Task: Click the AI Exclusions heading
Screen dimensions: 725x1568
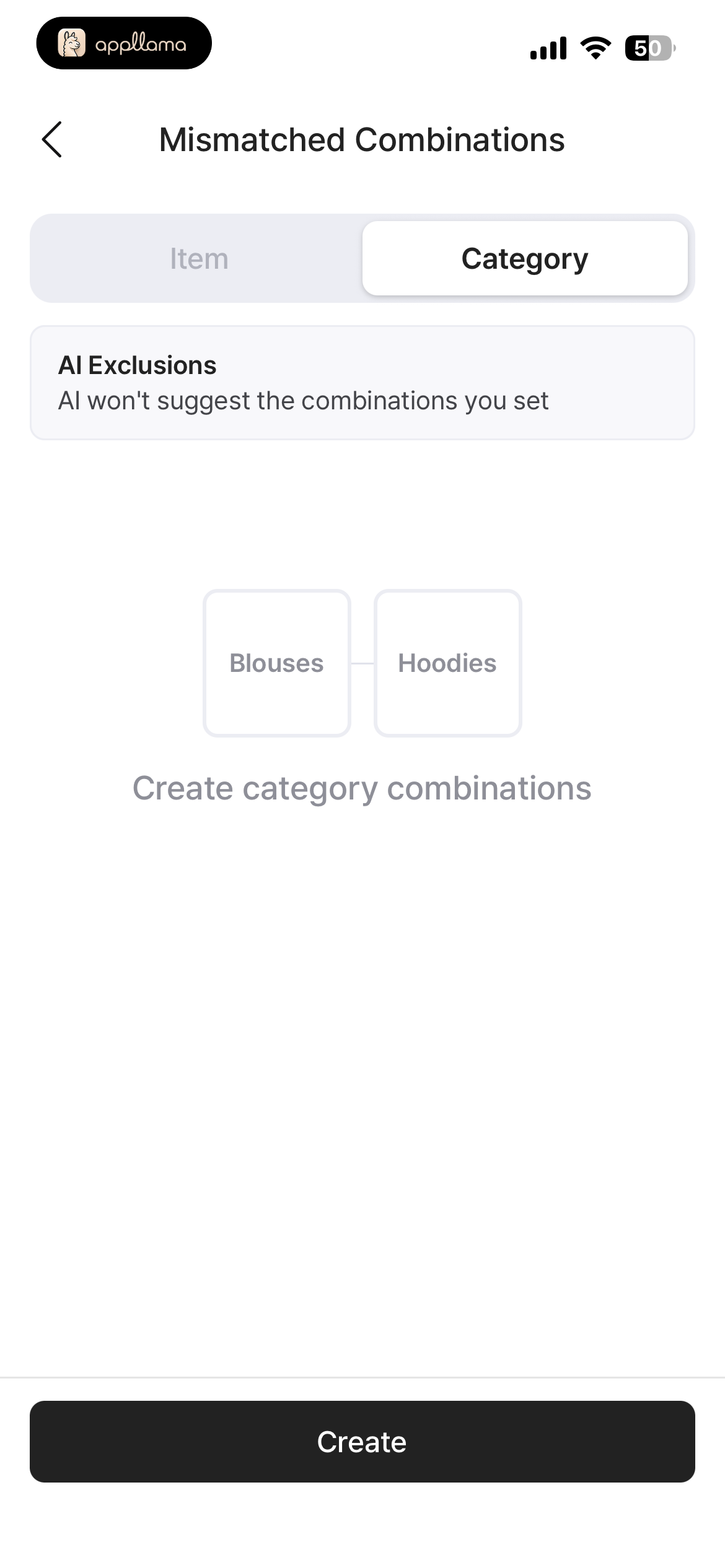Action: [138, 365]
